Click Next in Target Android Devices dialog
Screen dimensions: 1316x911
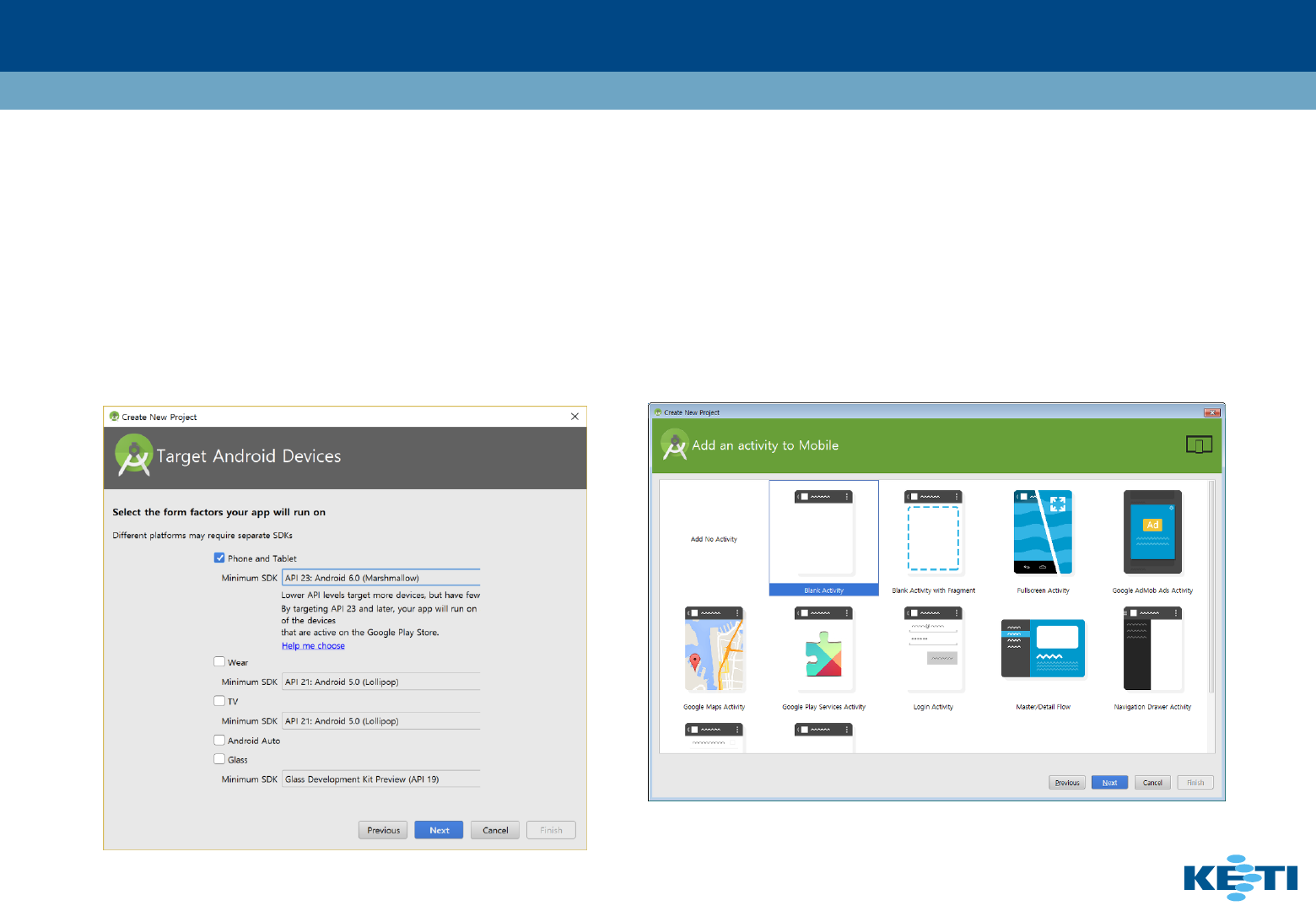coord(439,830)
